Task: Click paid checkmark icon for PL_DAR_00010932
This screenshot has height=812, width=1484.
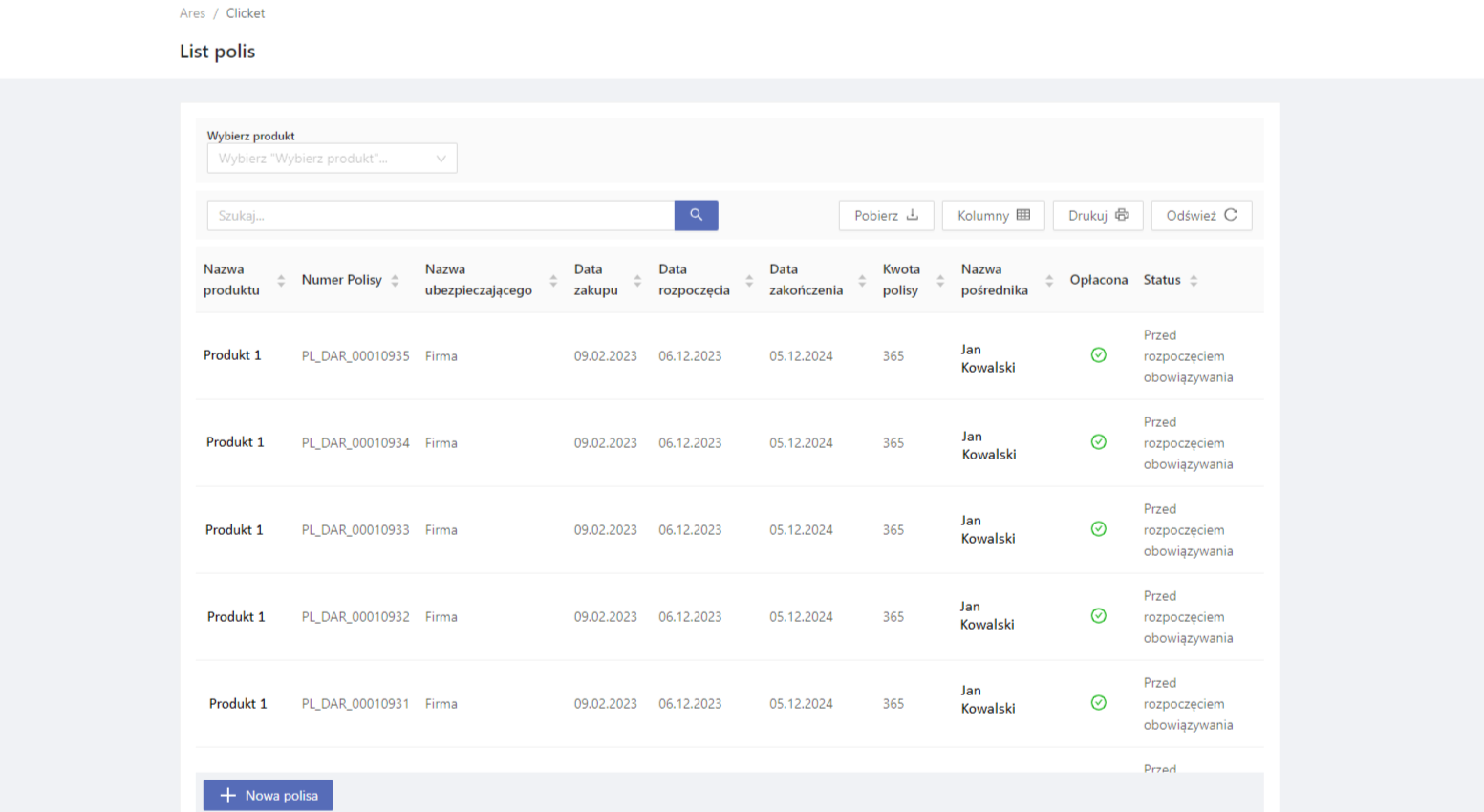Action: [x=1099, y=616]
